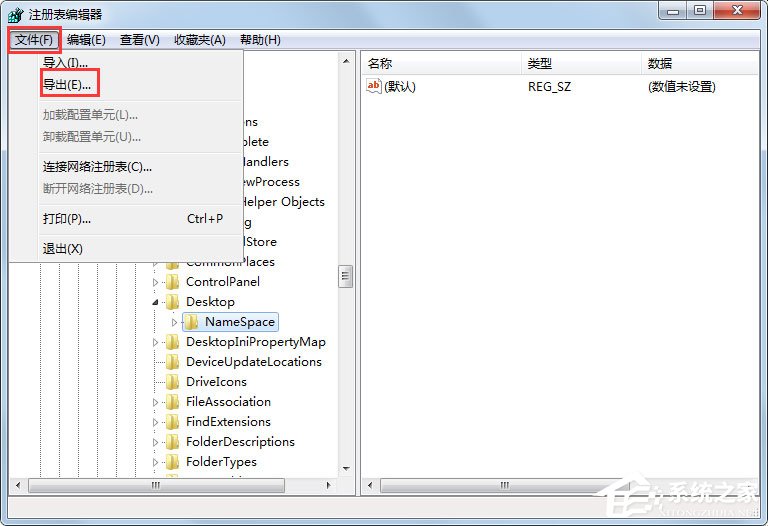Select the FolderTypes key
The image size is (768, 526).
[x=221, y=462]
